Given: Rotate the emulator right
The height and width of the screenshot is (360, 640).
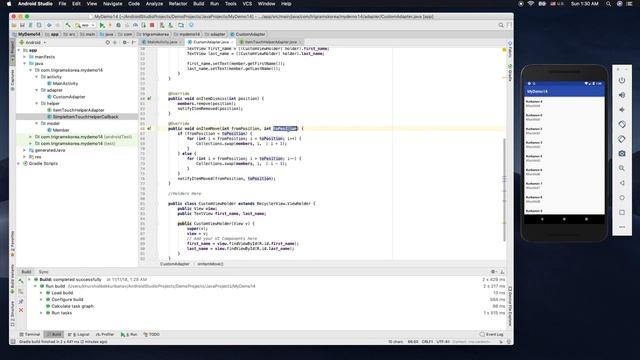Looking at the screenshot, I should pos(622,139).
